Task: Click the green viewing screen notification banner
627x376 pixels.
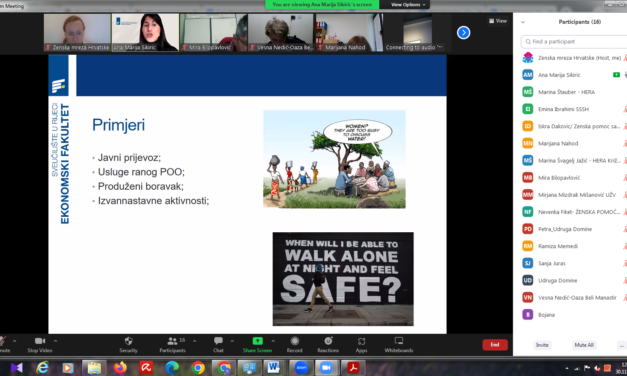Action: click(x=322, y=4)
